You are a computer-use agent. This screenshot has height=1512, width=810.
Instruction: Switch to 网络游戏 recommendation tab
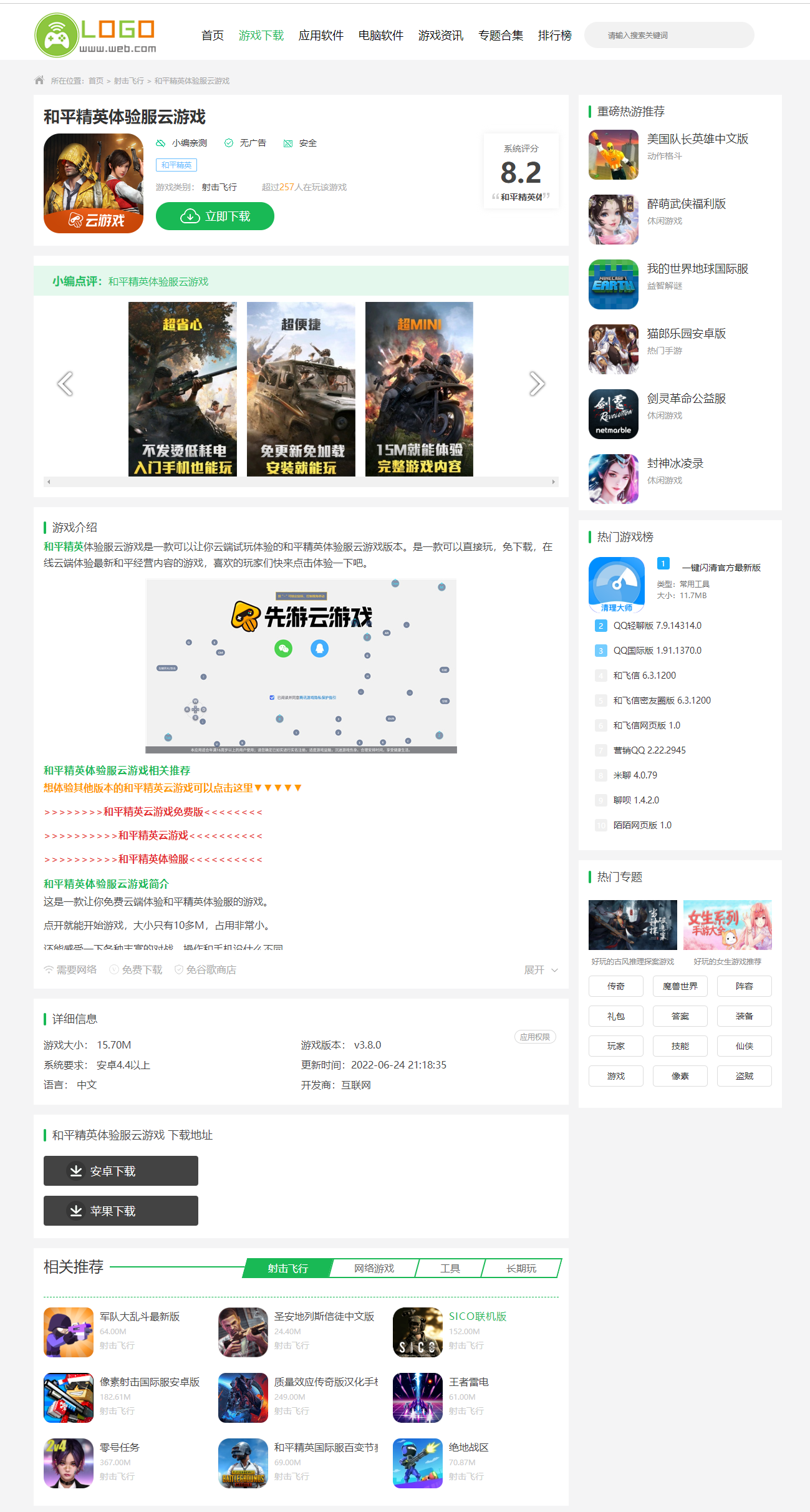[x=374, y=1268]
